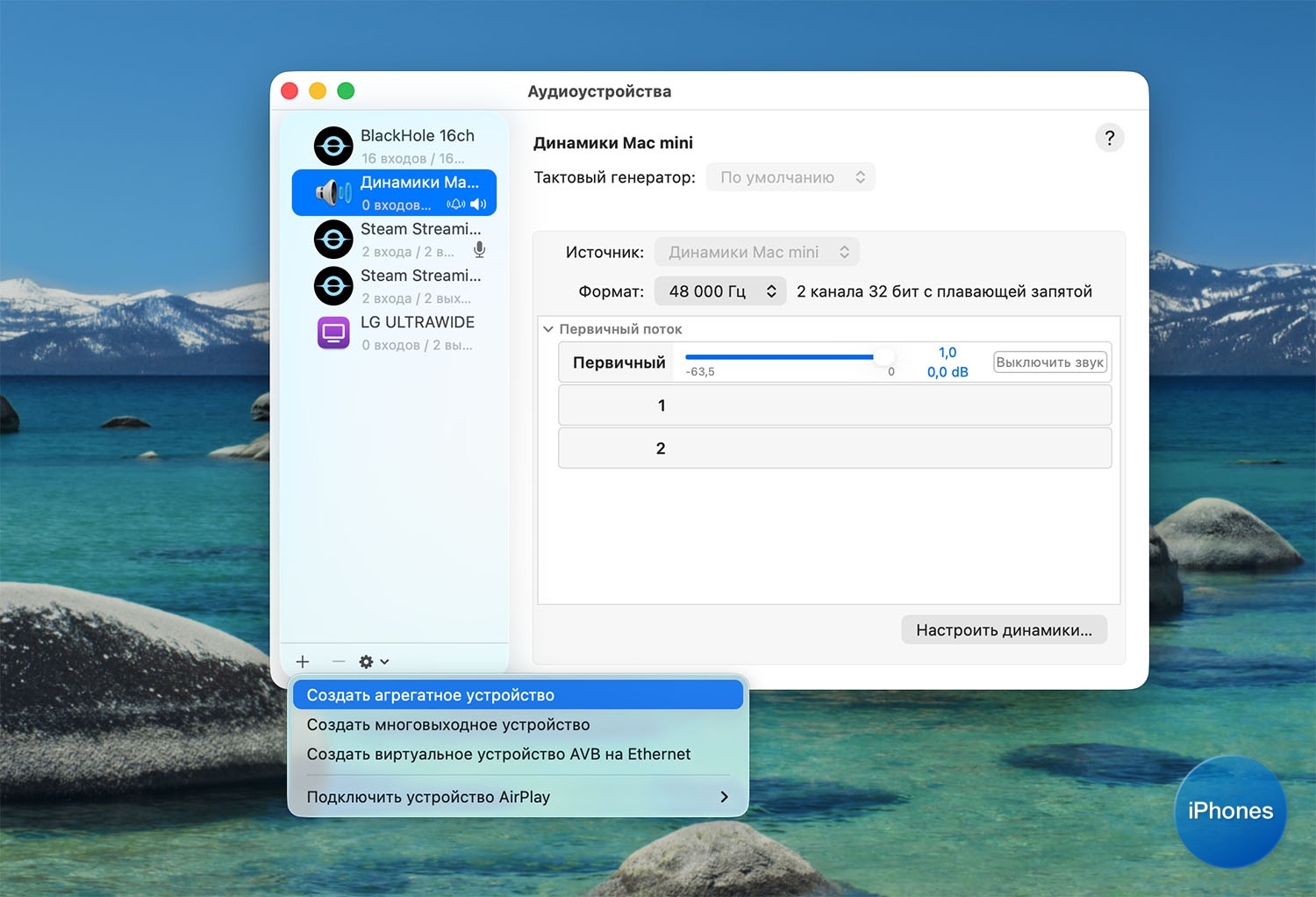Click the Mac mini speakers icon
1316x897 pixels.
(333, 192)
